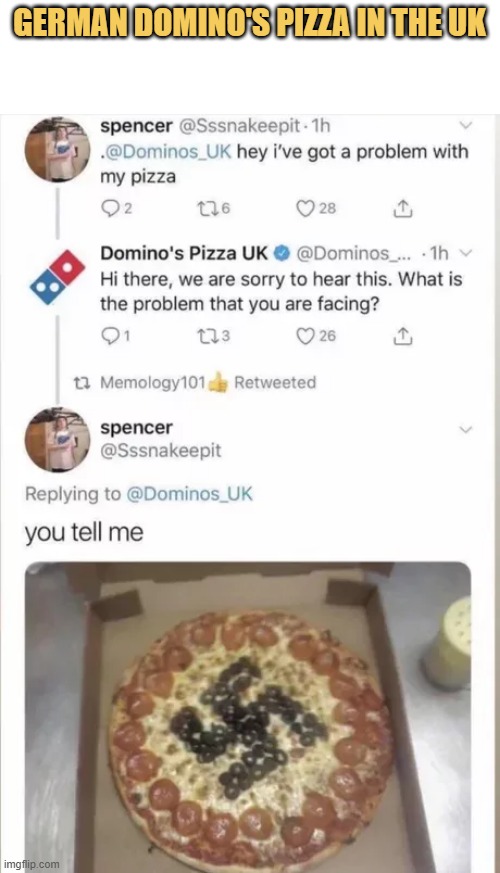The height and width of the screenshot is (873, 500).
Task: Like spencer's tweet showing 28 likes
Action: pyautogui.click(x=305, y=208)
